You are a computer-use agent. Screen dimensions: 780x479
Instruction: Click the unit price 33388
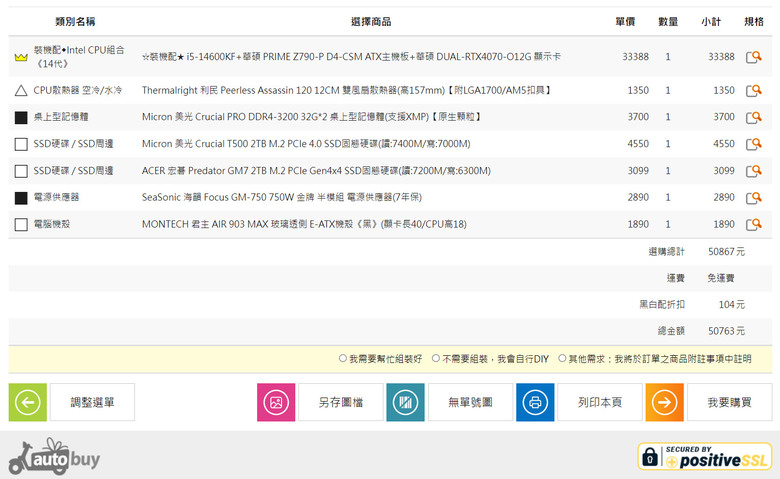(x=635, y=57)
